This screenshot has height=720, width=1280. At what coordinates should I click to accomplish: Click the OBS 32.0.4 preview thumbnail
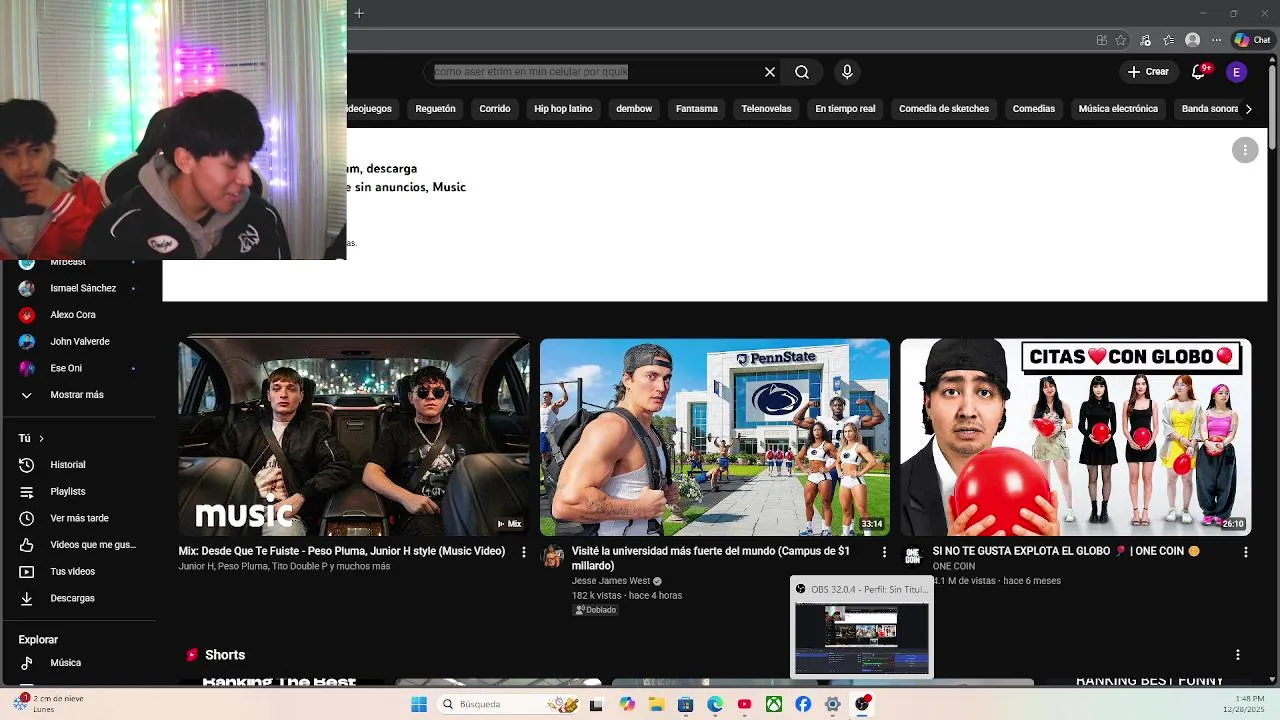tap(861, 639)
